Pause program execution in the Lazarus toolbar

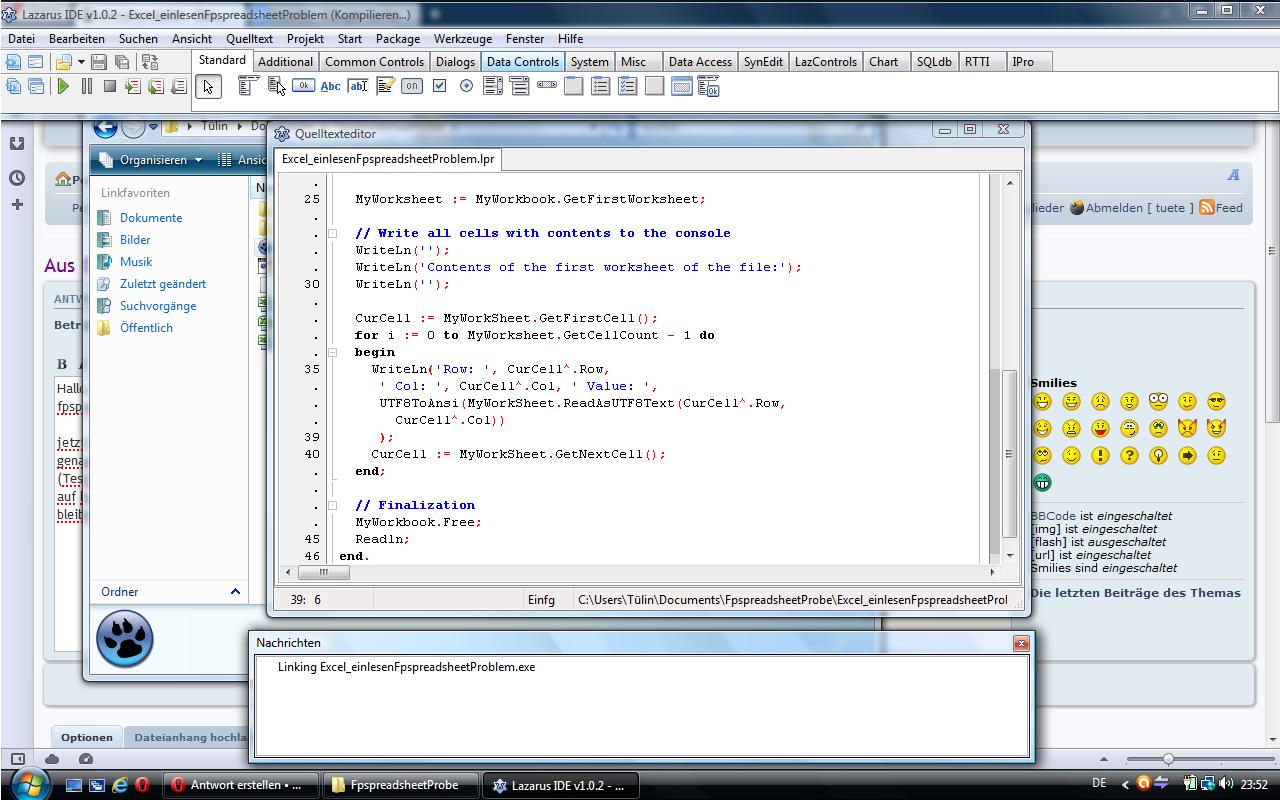[x=86, y=87]
